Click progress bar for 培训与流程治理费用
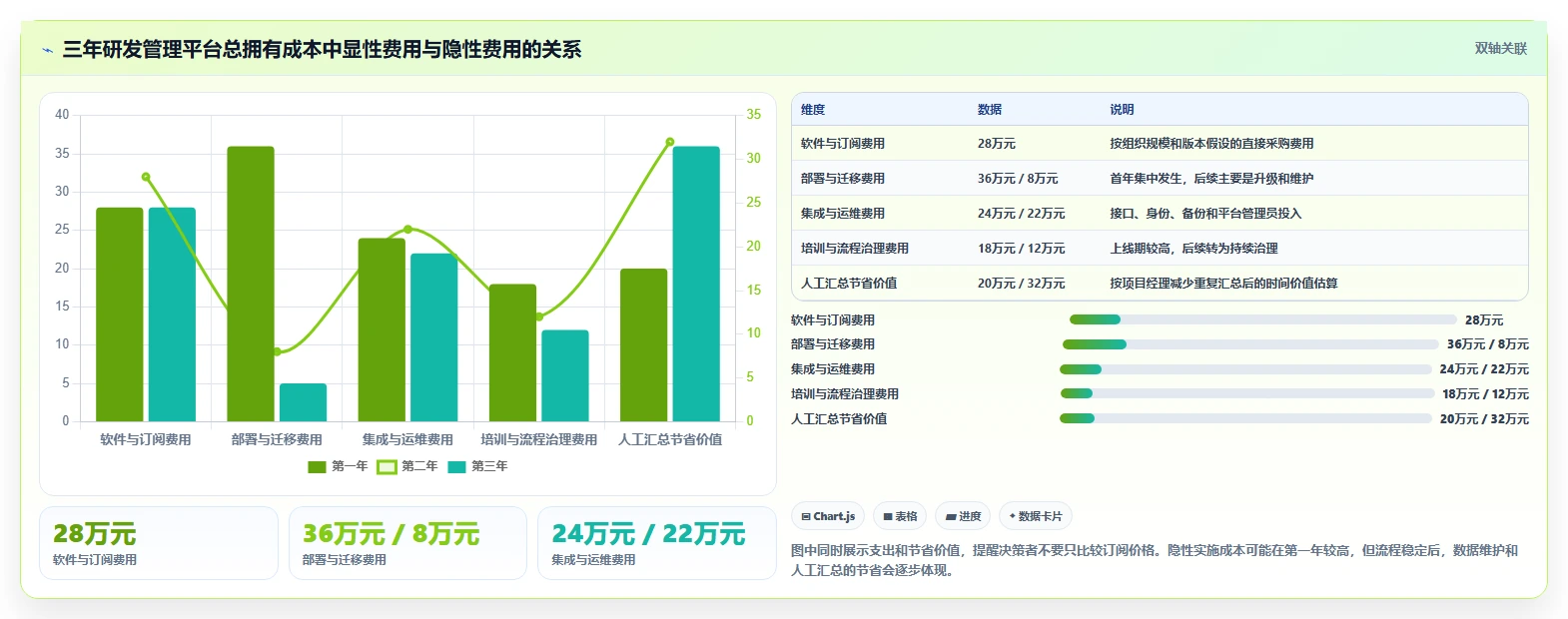The height and width of the screenshot is (619, 1568). coord(1247,393)
